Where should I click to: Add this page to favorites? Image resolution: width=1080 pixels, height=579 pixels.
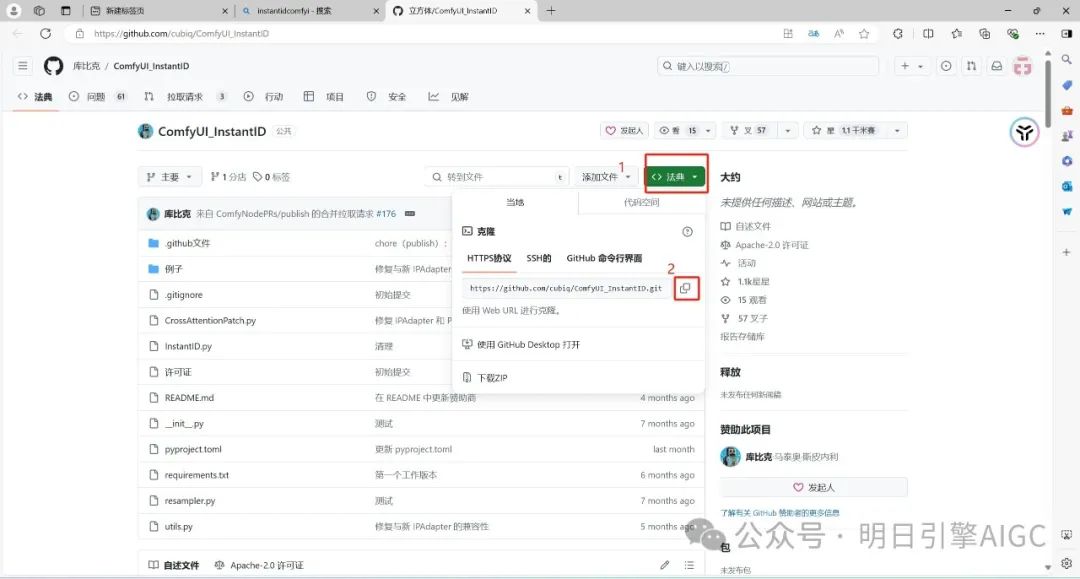coord(864,33)
